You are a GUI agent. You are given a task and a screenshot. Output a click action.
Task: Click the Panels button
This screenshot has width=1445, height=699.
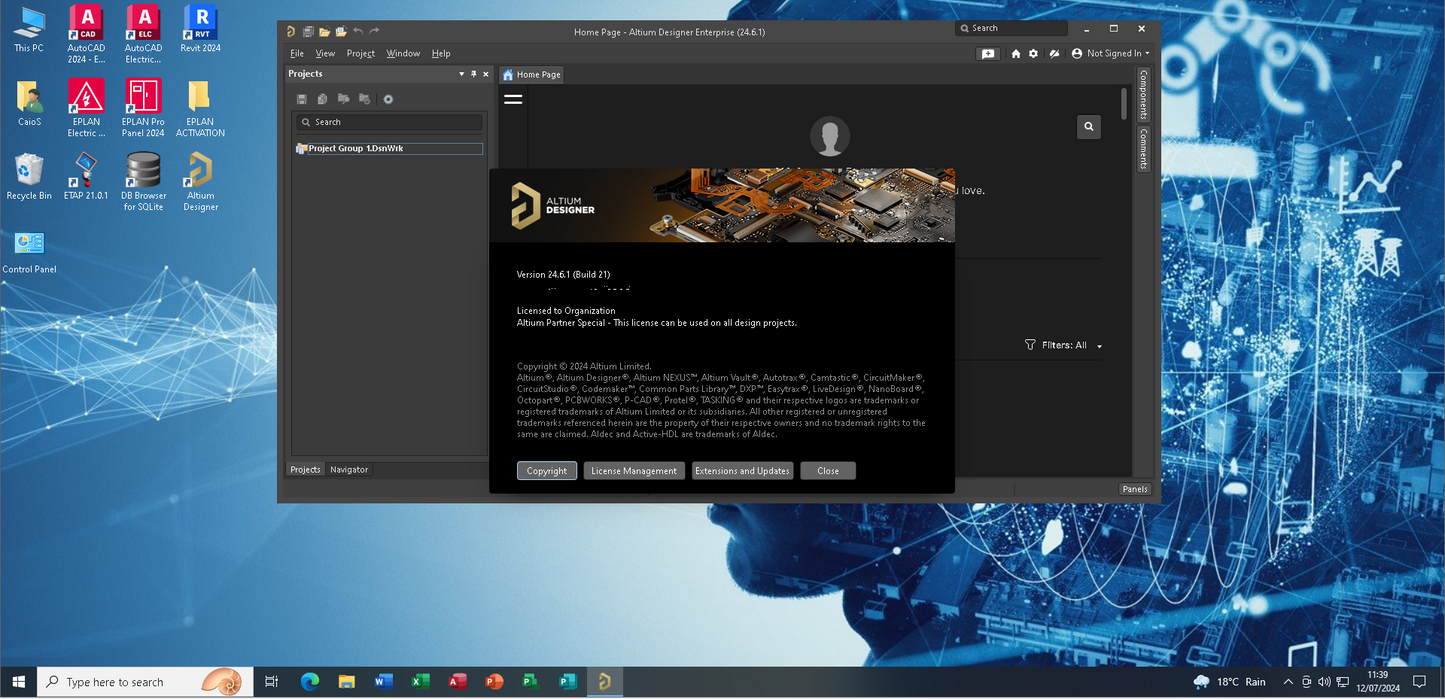click(1135, 489)
